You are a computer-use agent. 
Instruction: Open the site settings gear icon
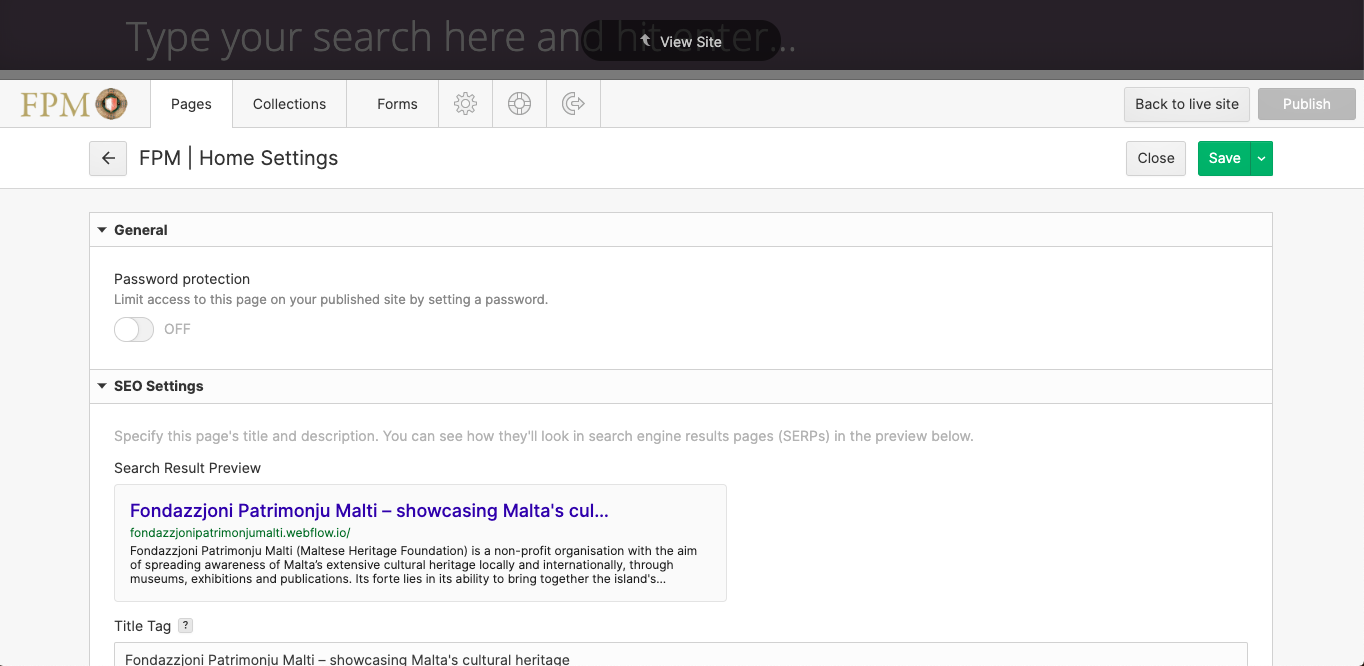click(x=465, y=104)
